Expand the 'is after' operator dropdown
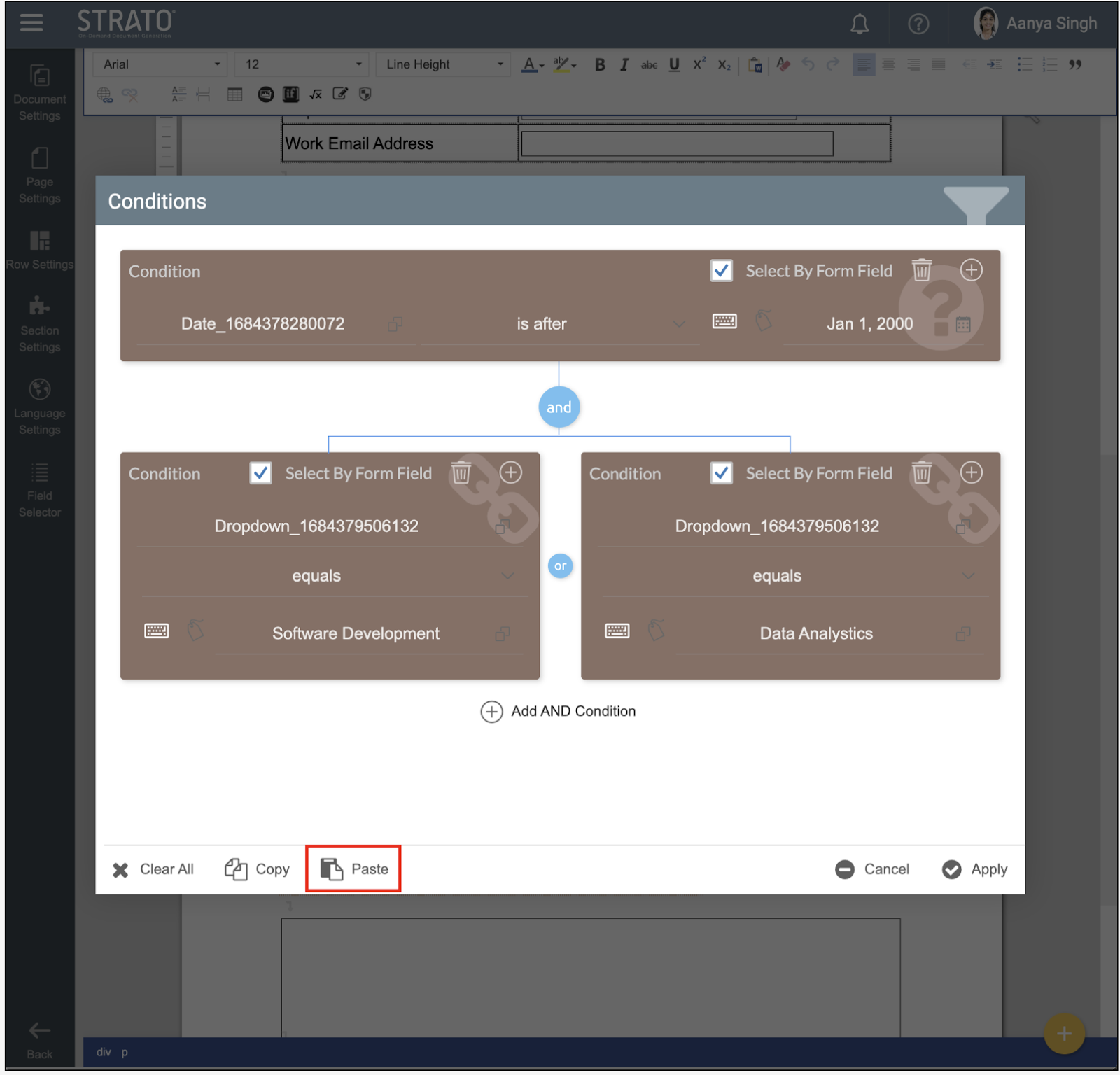The image size is (1120, 1075). 678,324
